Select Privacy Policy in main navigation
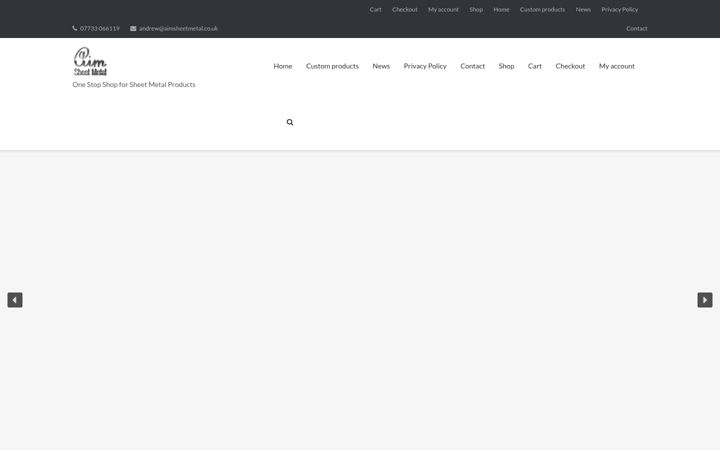Viewport: 720px width, 450px height. pyautogui.click(x=425, y=66)
